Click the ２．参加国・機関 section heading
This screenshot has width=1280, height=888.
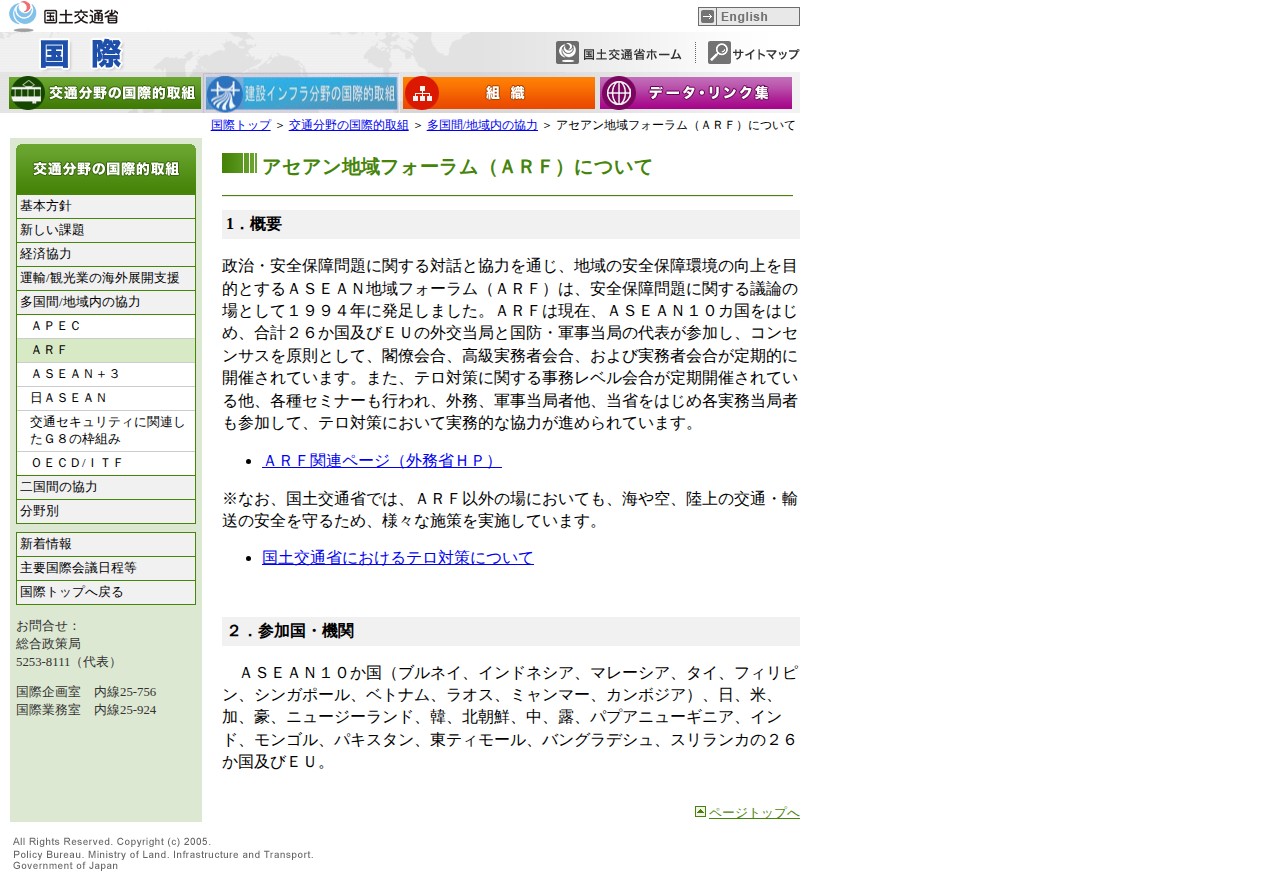(x=511, y=631)
